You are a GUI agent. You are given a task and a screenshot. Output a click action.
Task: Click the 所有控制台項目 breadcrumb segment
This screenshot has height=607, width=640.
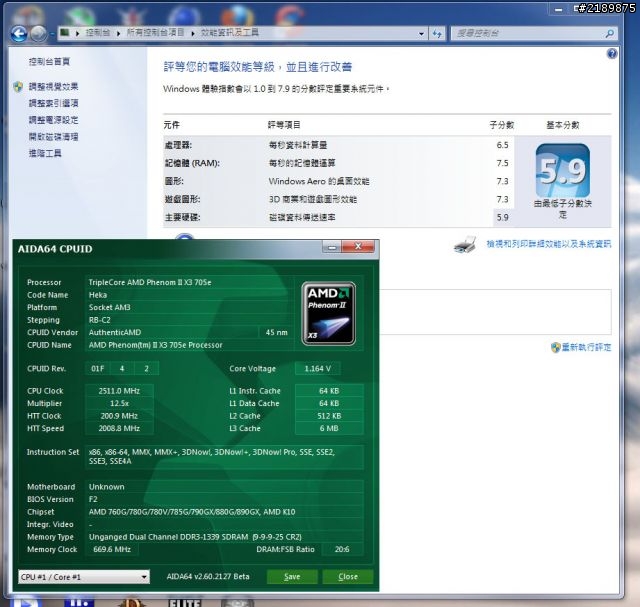(156, 33)
